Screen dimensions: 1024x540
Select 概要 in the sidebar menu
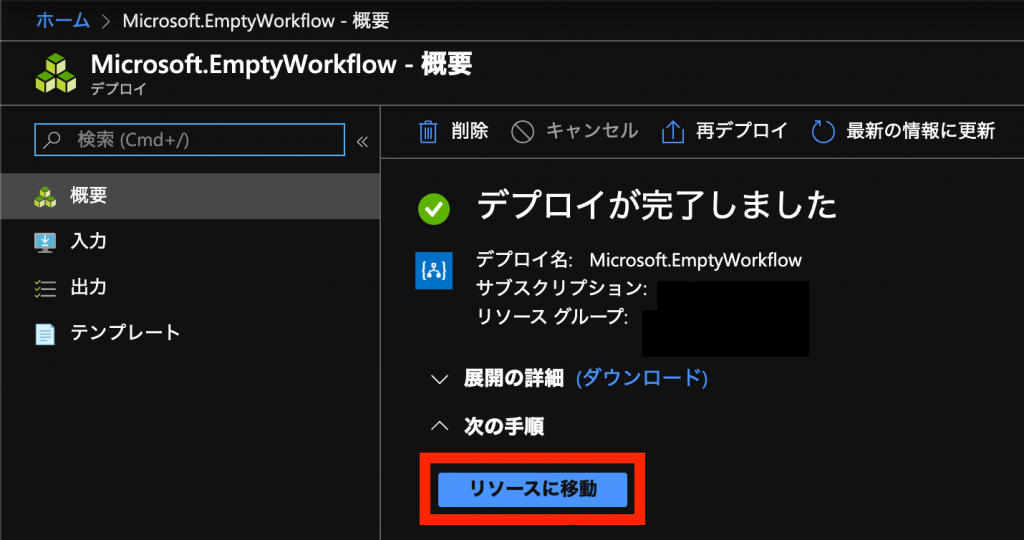pyautogui.click(x=190, y=196)
